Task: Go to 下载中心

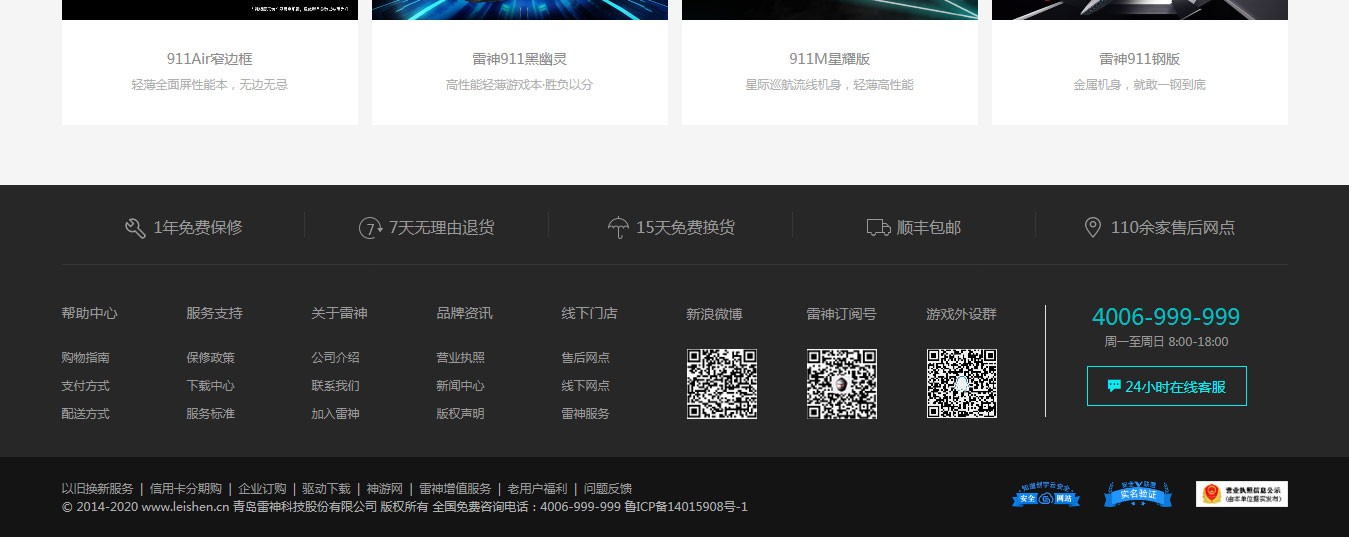Action: 211,385
